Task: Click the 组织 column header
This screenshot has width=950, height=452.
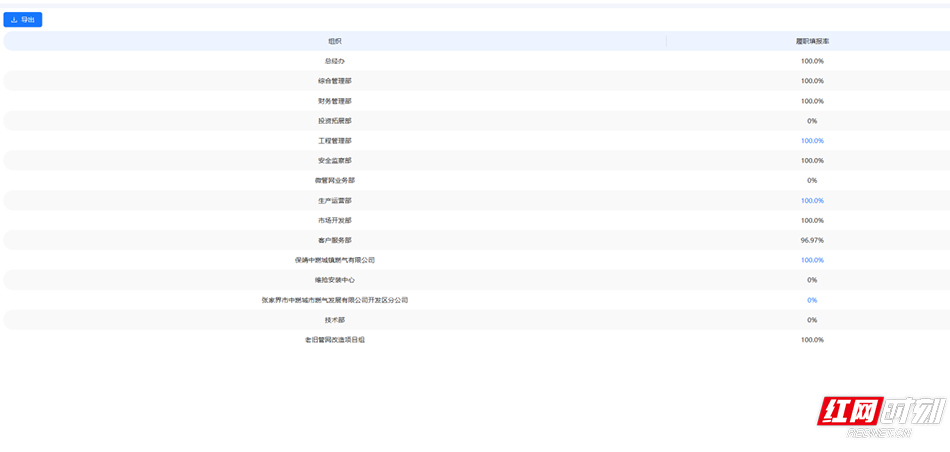Action: (x=335, y=41)
